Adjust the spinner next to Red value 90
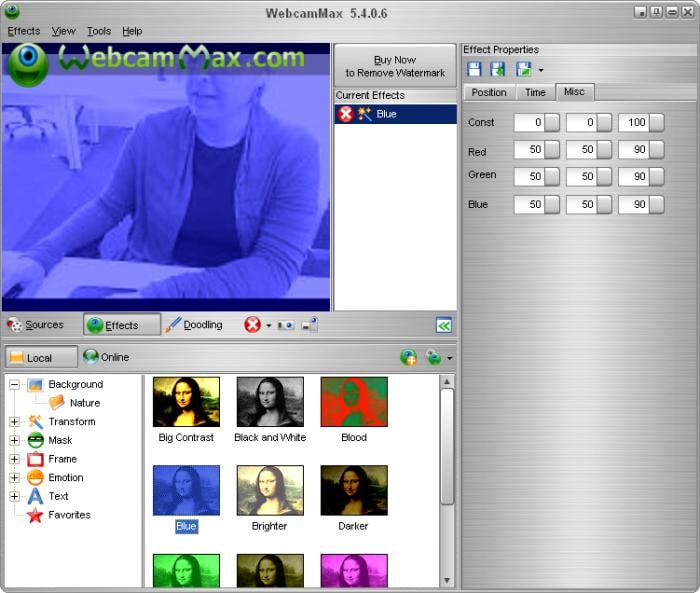 (x=657, y=150)
